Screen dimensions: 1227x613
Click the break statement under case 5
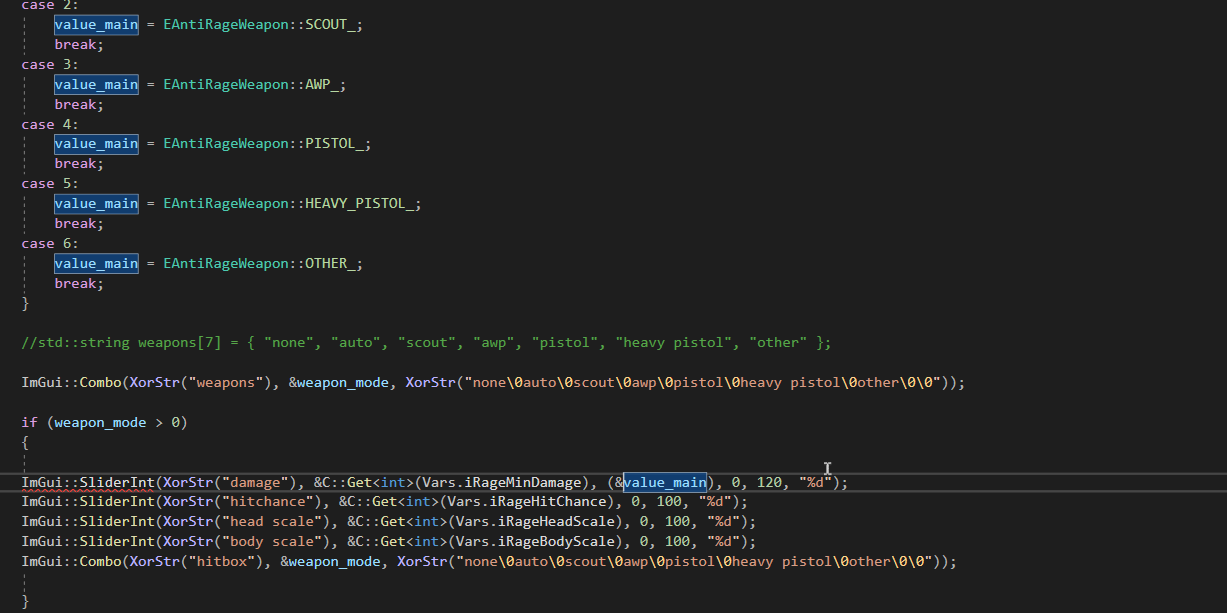(79, 224)
